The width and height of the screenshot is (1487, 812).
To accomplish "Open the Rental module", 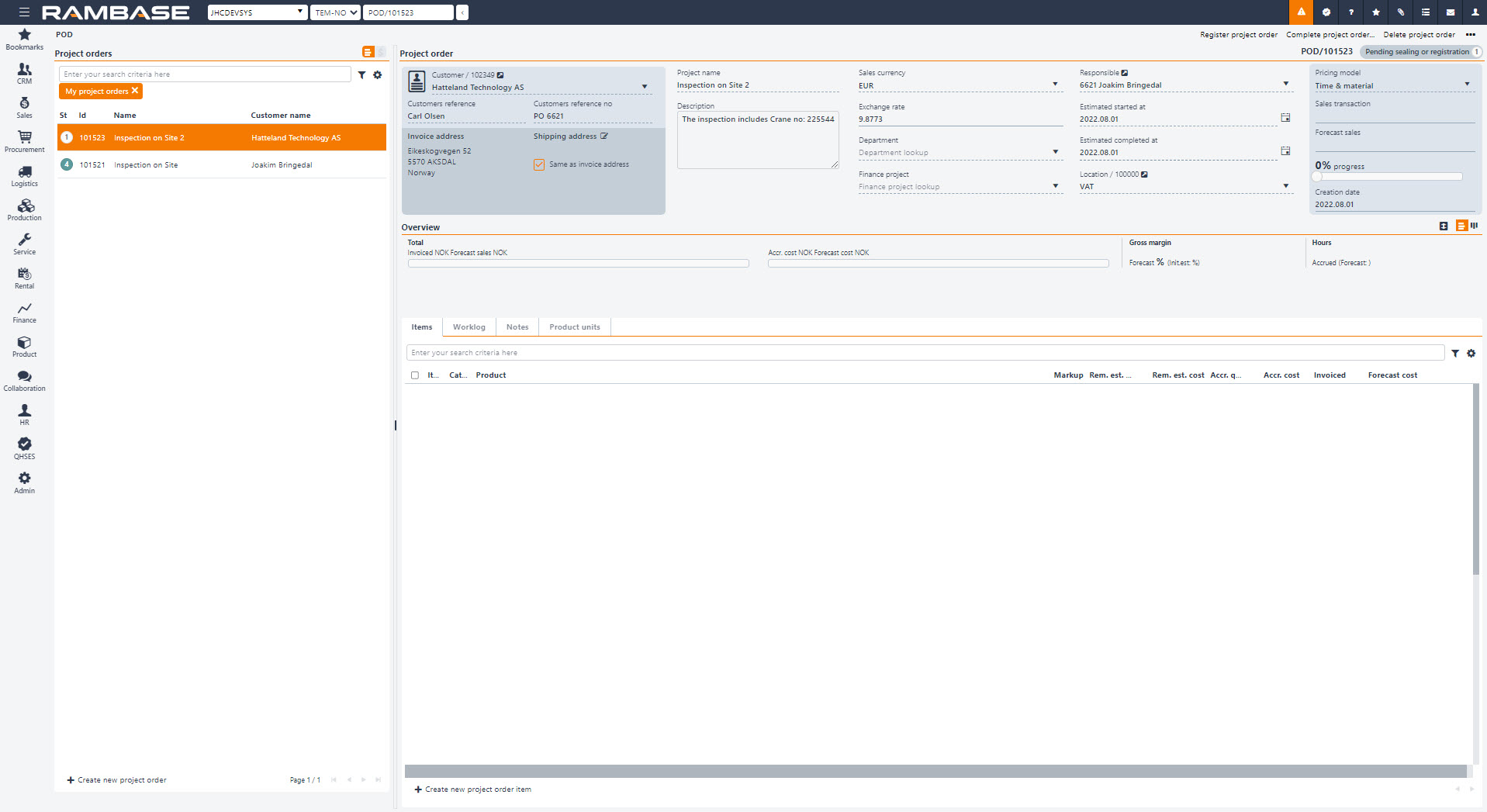I will click(x=25, y=278).
